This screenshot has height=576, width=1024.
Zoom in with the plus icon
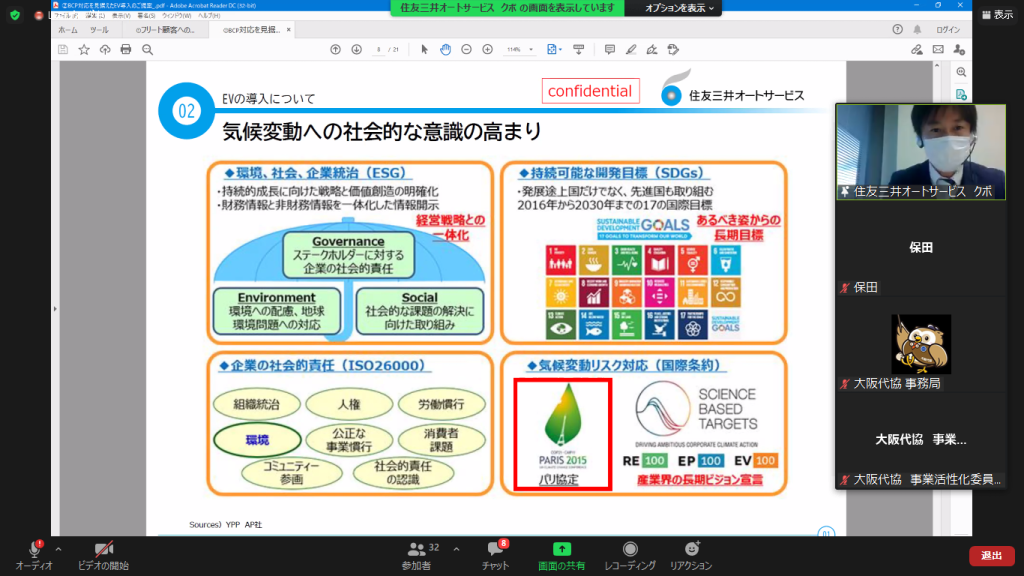[x=487, y=50]
